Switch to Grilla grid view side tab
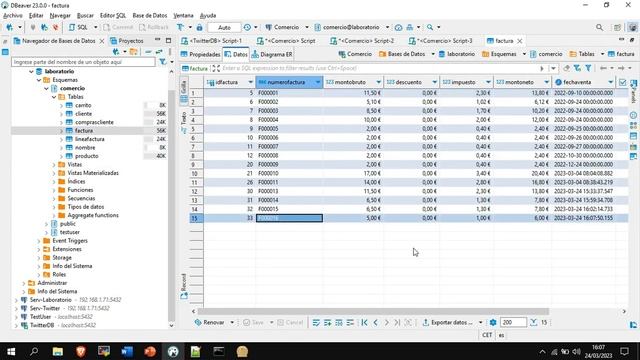This screenshot has width=640, height=360. [184, 91]
